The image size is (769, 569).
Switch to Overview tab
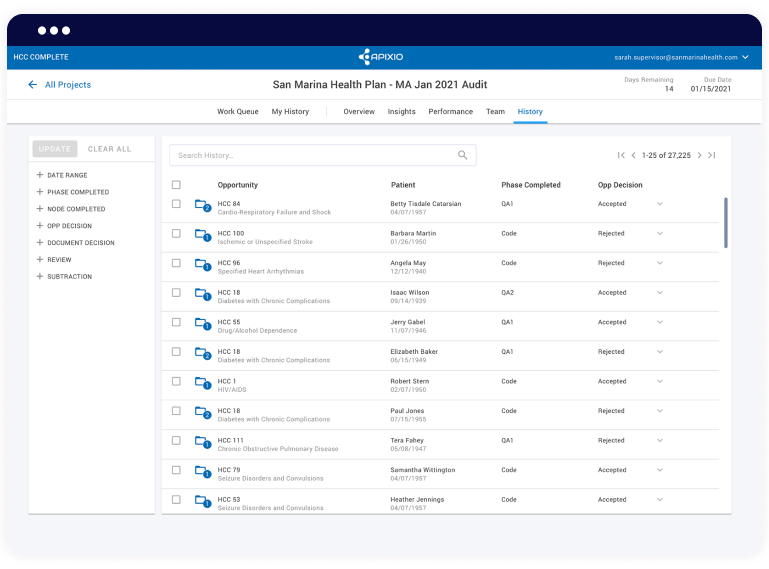(x=359, y=111)
